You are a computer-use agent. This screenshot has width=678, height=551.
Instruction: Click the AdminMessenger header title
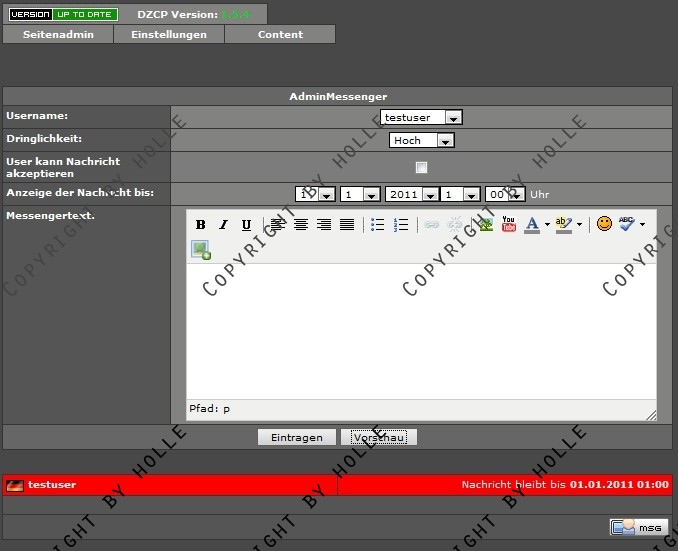click(338, 96)
